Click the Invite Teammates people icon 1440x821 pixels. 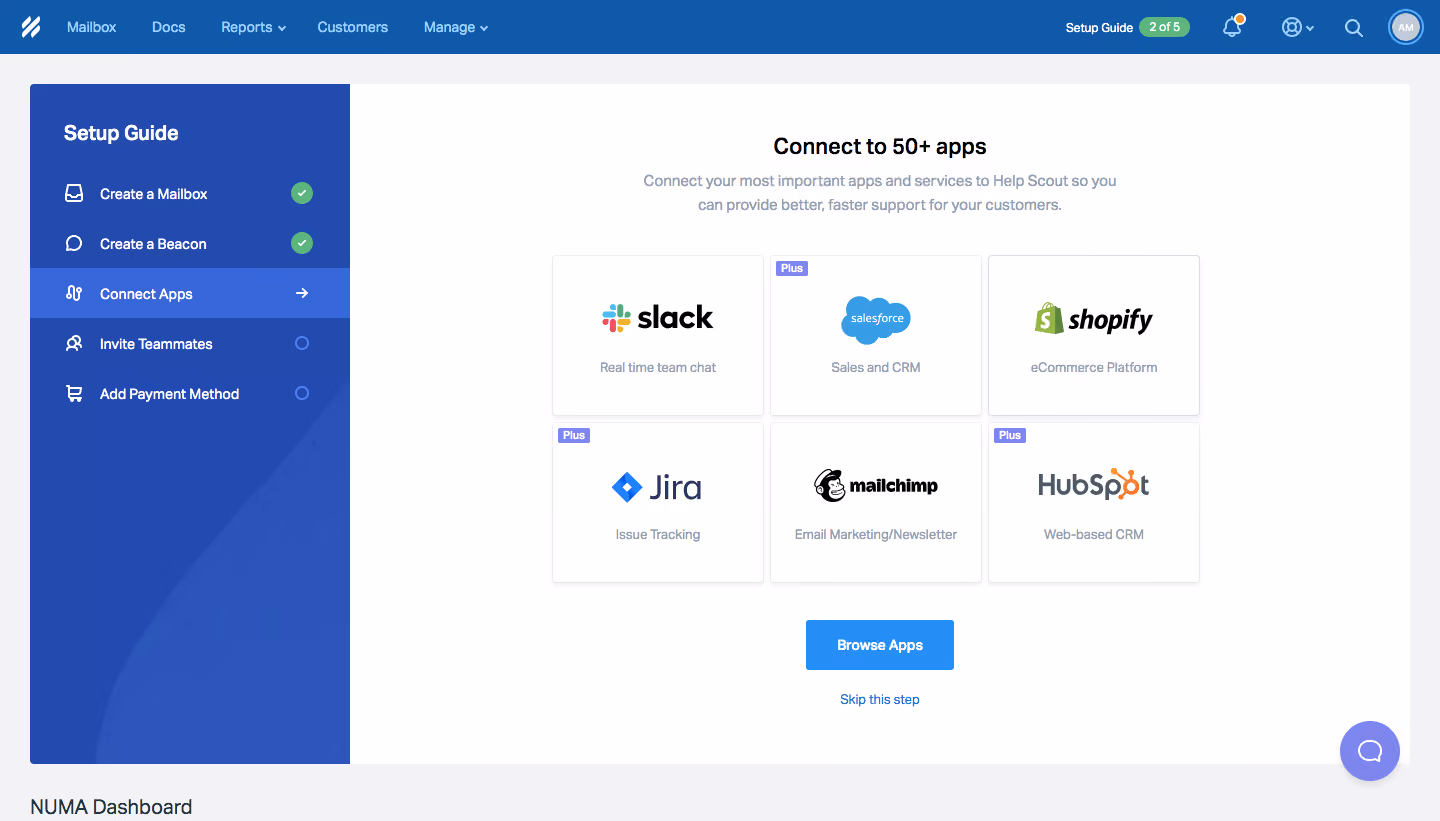click(x=74, y=344)
